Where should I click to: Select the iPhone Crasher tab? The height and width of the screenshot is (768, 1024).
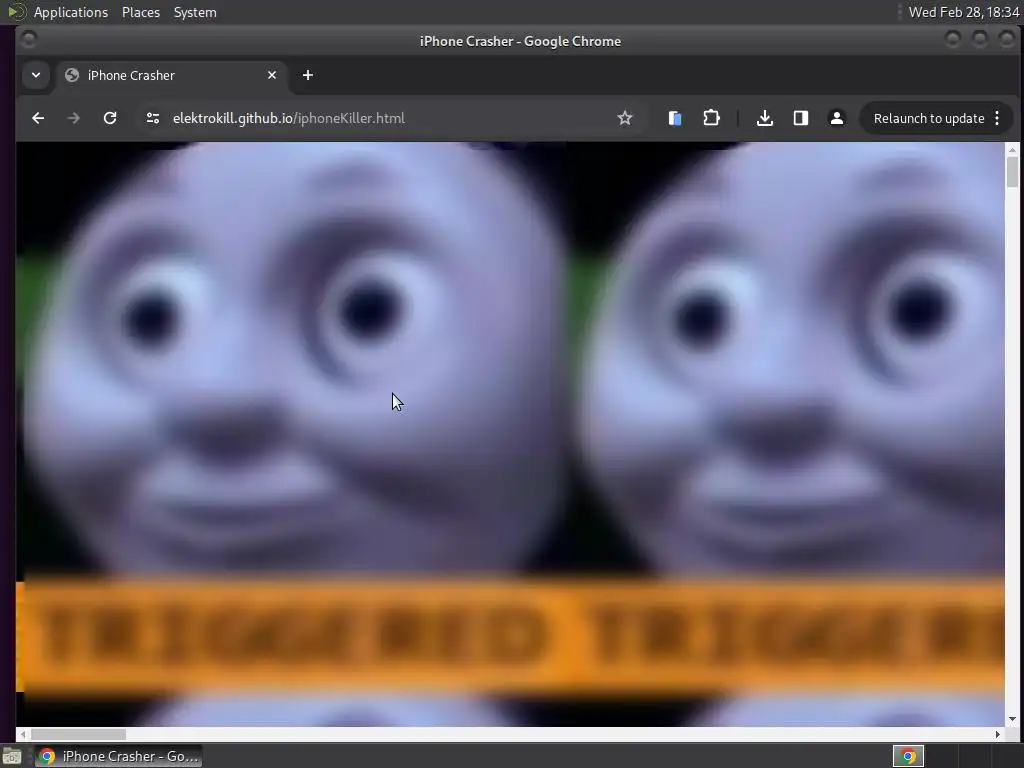tap(171, 75)
